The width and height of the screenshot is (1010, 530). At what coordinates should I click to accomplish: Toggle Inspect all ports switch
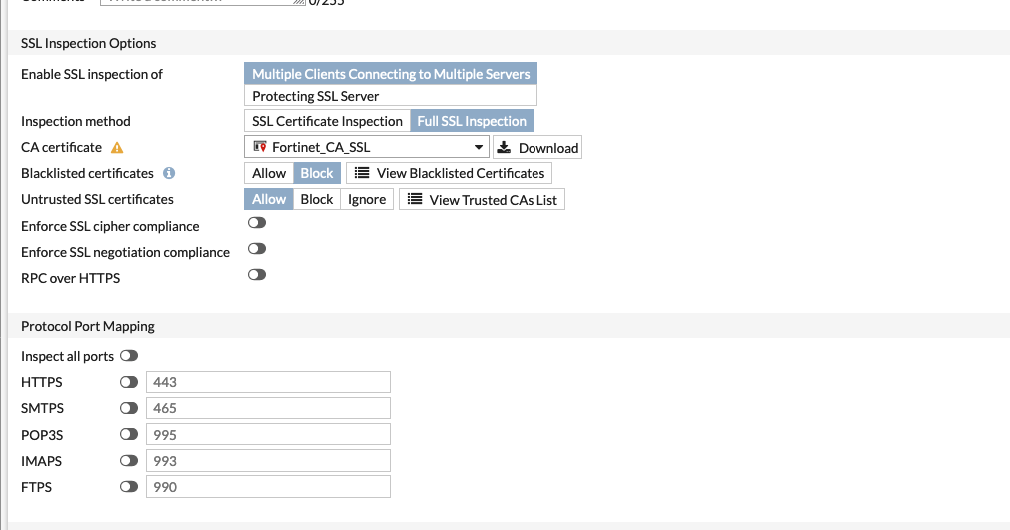[x=129, y=356]
